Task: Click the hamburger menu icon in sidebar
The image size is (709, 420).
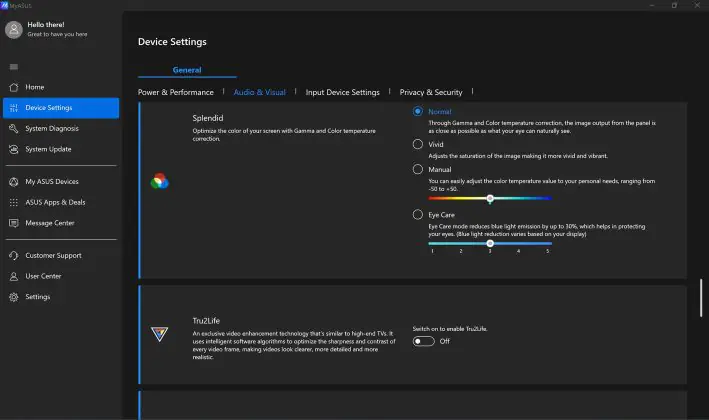Action: [x=14, y=67]
